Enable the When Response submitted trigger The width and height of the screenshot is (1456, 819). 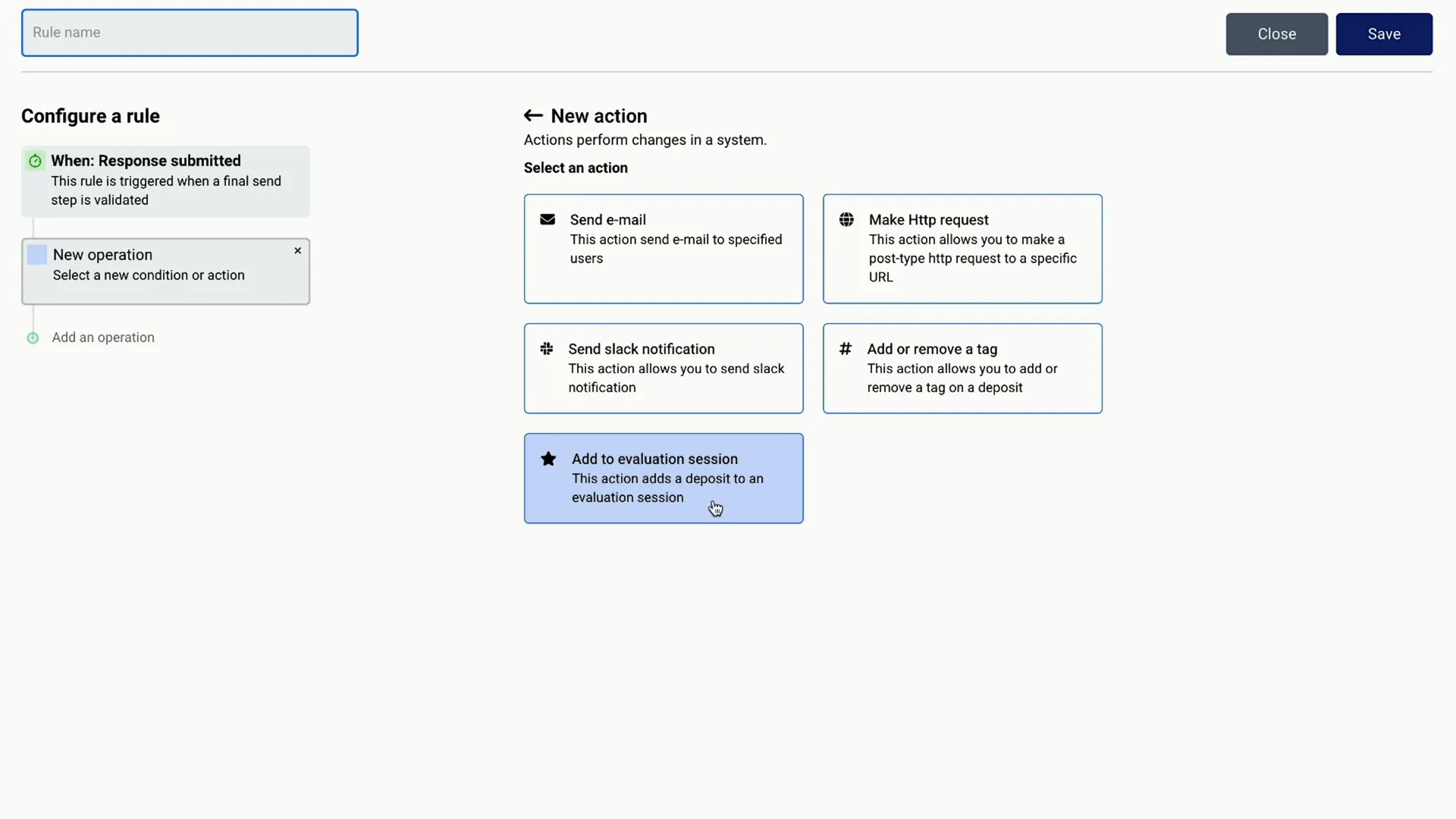click(165, 180)
